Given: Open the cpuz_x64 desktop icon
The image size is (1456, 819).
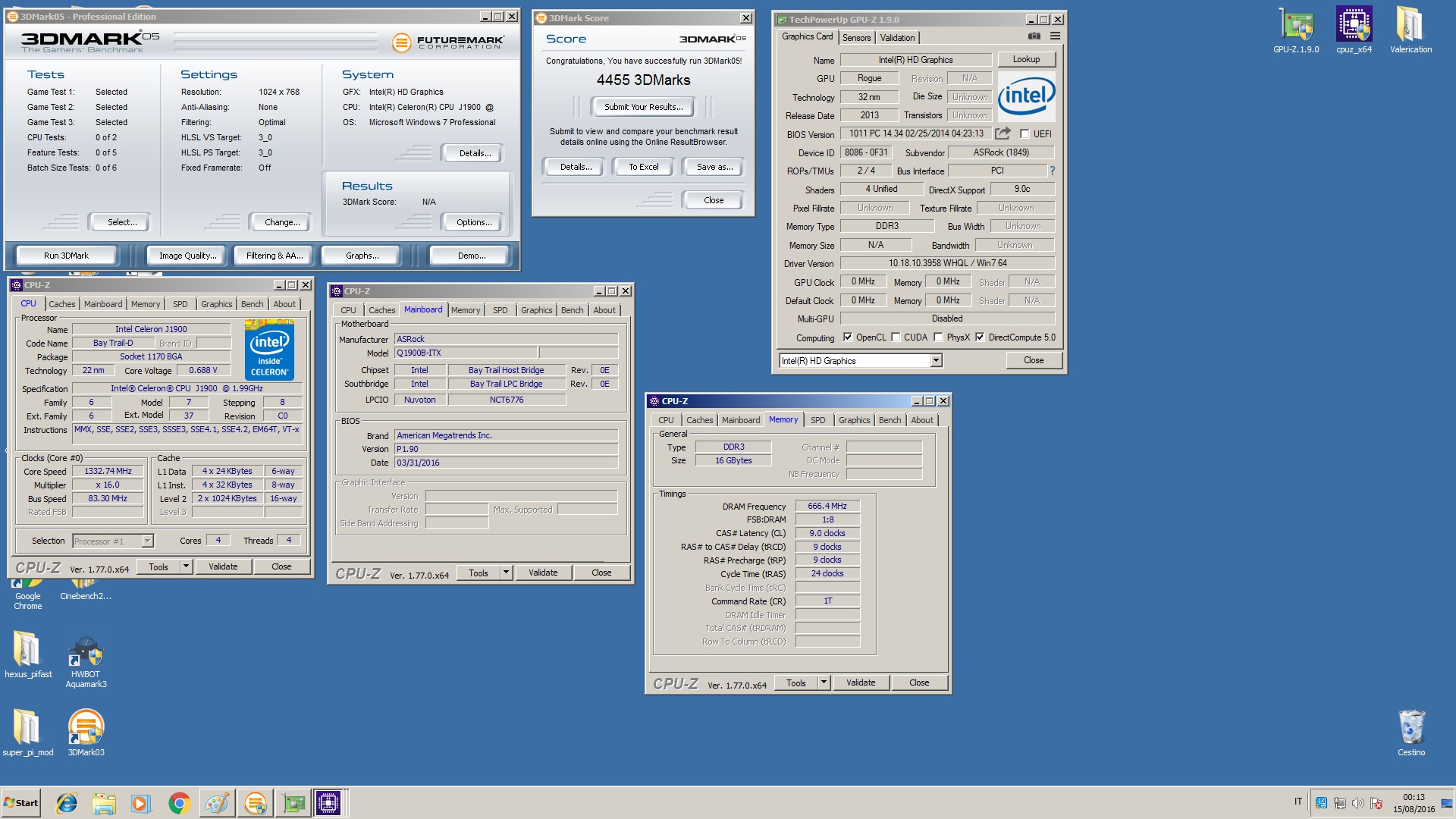Looking at the screenshot, I should pyautogui.click(x=1354, y=30).
